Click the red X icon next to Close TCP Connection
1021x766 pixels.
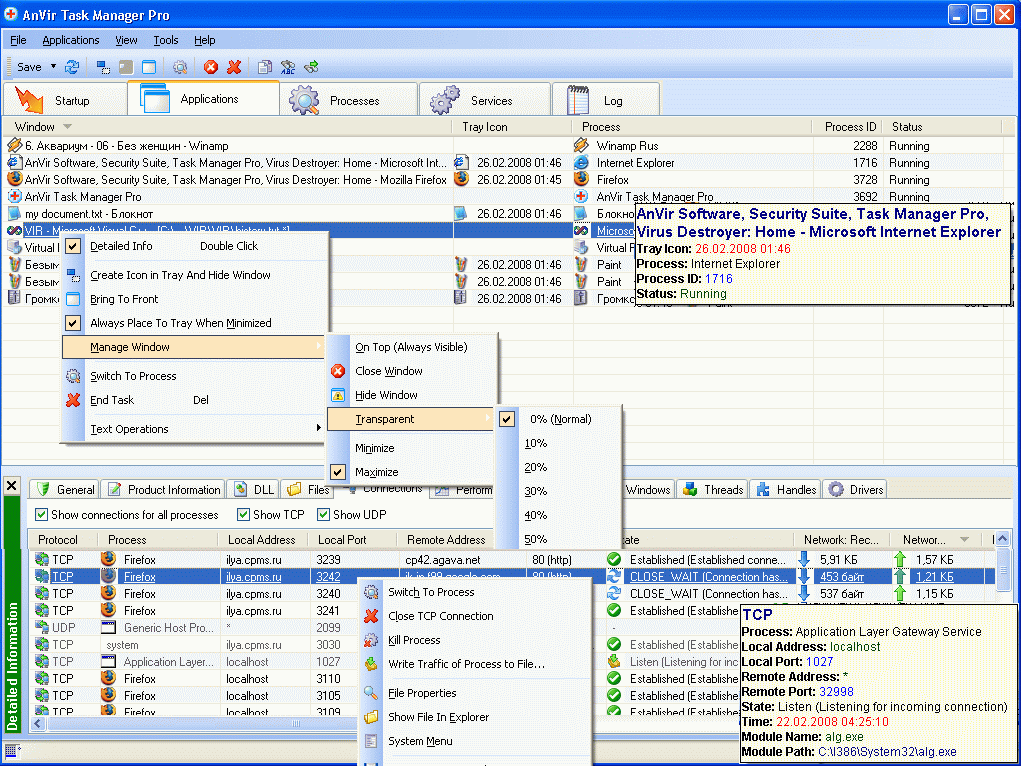371,616
